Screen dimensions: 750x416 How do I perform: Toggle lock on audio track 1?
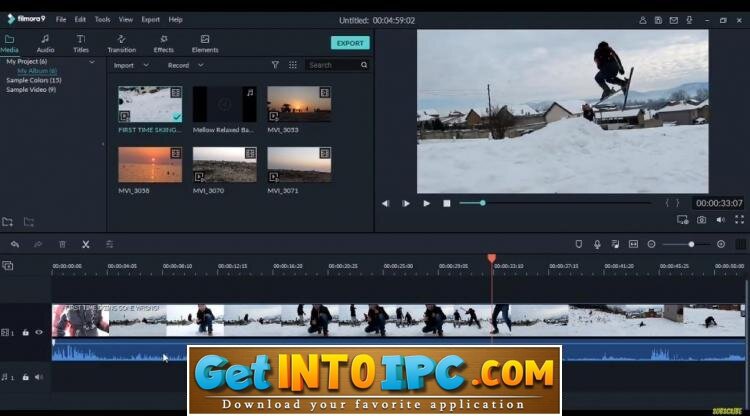(x=25, y=377)
